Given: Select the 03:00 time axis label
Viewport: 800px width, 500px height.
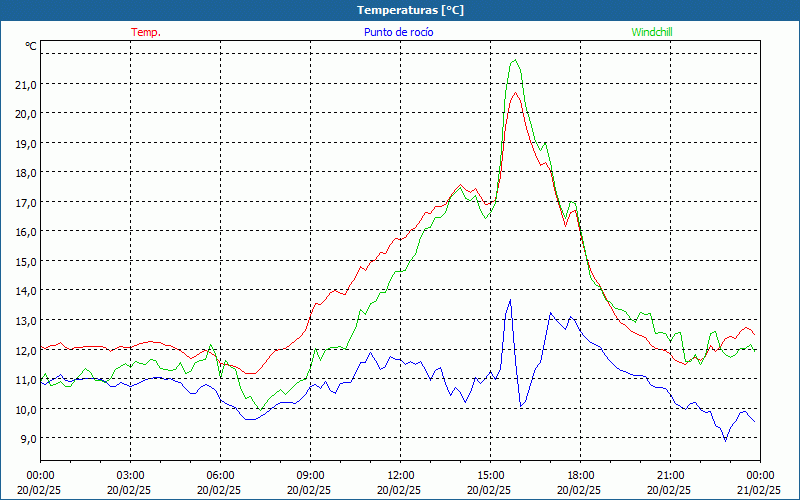Looking at the screenshot, I should (x=130, y=475).
